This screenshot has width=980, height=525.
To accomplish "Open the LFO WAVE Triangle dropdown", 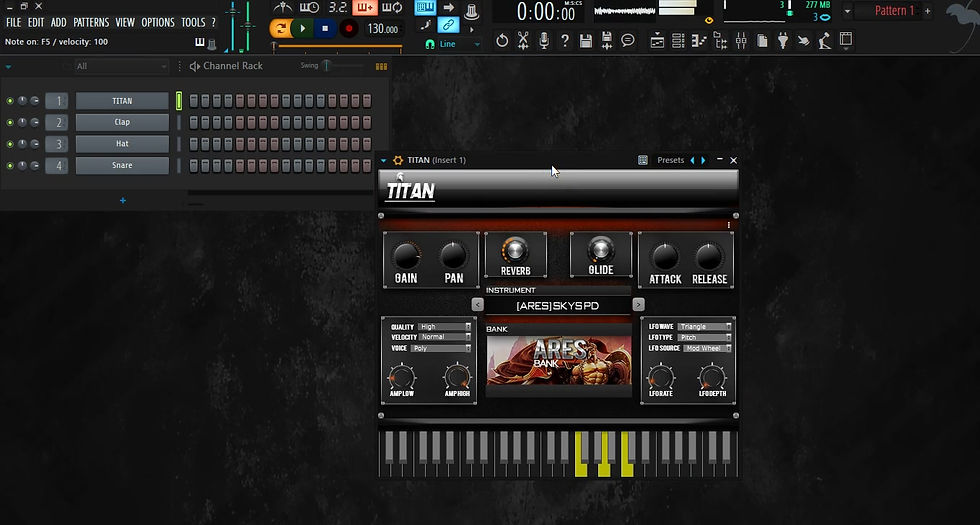I will [x=705, y=327].
